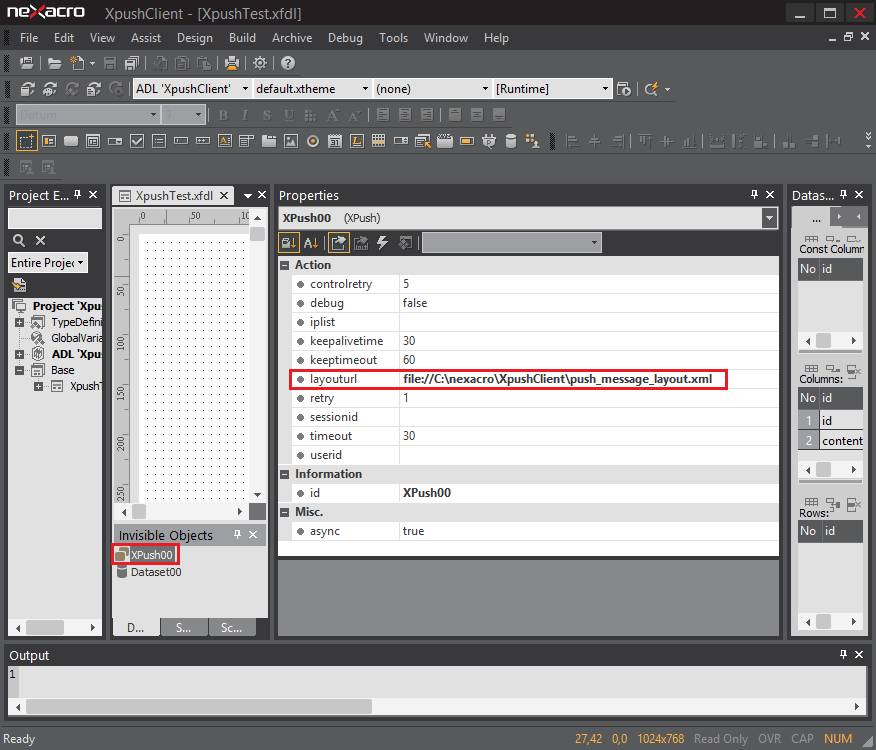Toggle the events lightning view in Properties
This screenshot has height=750, width=876.
coord(383,243)
